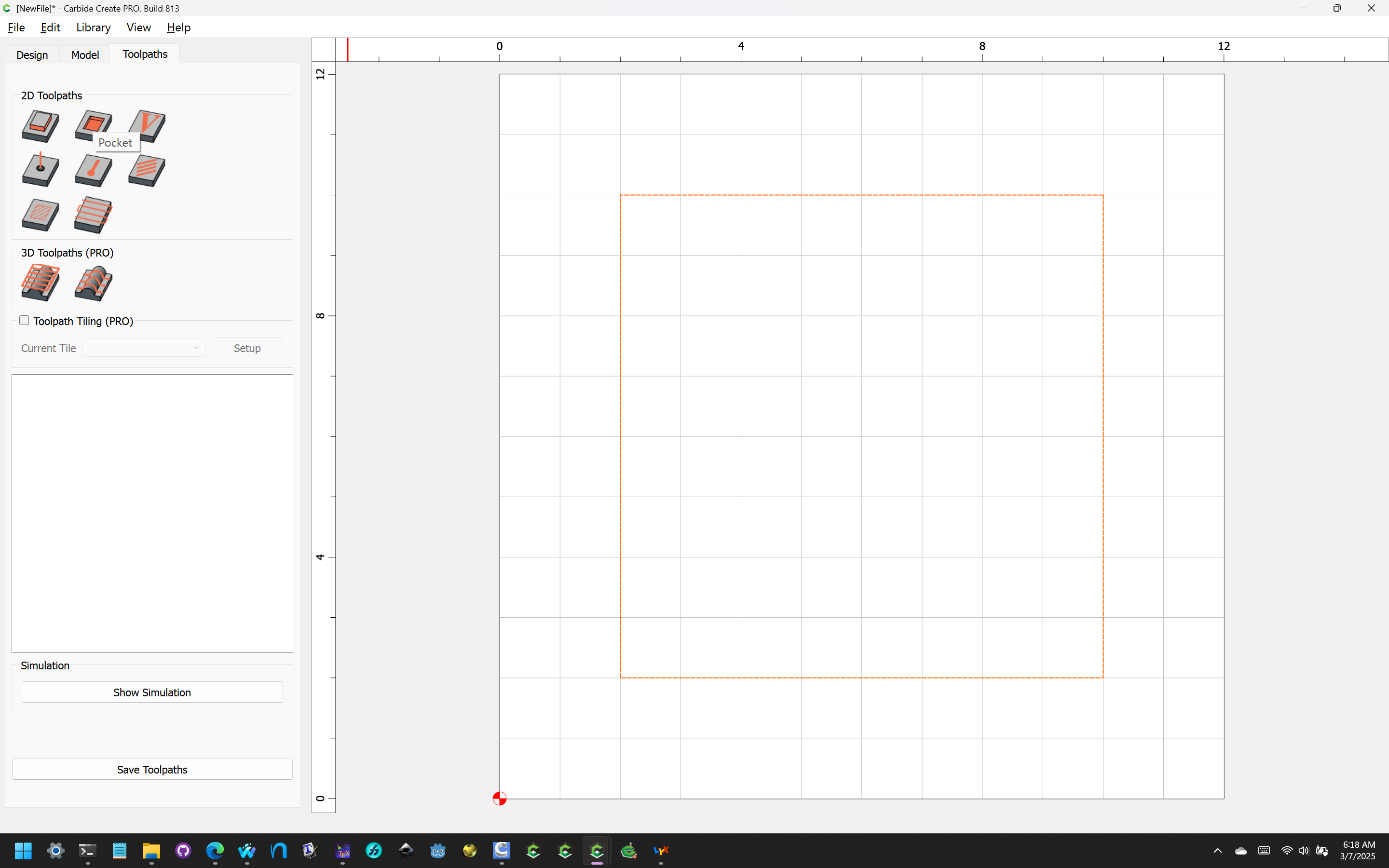Launch Microsoft Edge from the taskbar
Image resolution: width=1389 pixels, height=868 pixels.
[215, 850]
